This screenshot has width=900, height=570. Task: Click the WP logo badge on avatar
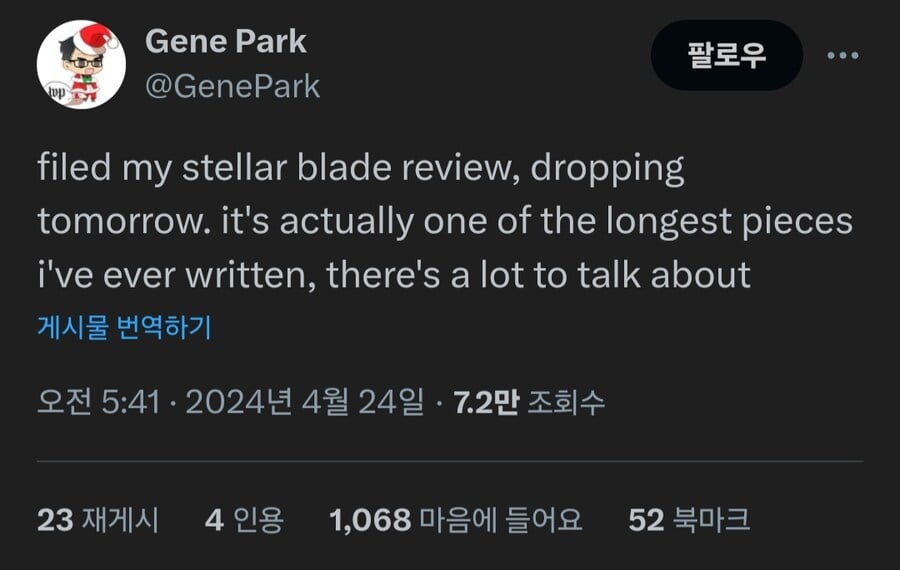point(57,92)
